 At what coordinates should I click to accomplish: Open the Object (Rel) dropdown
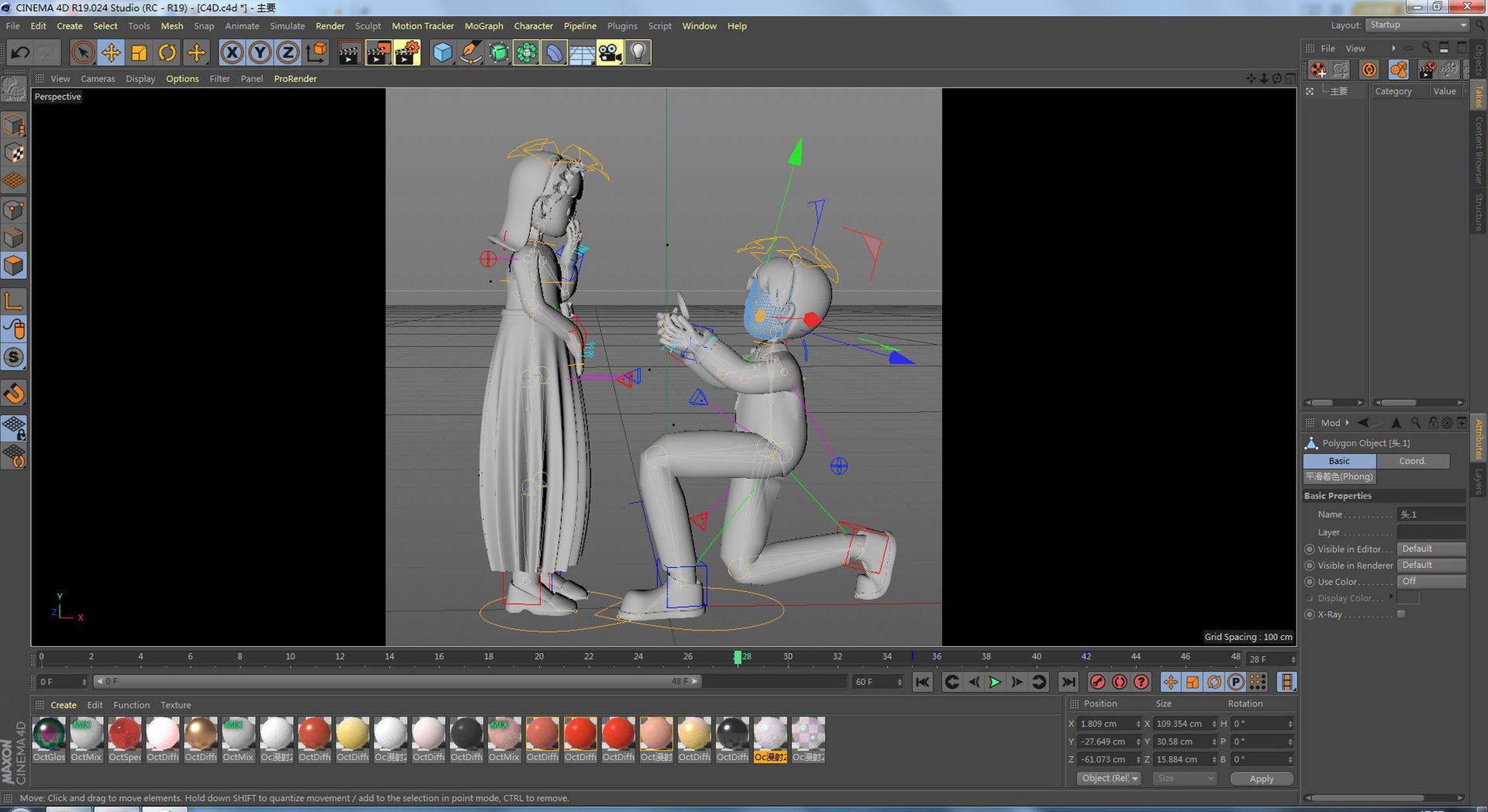point(1109,779)
